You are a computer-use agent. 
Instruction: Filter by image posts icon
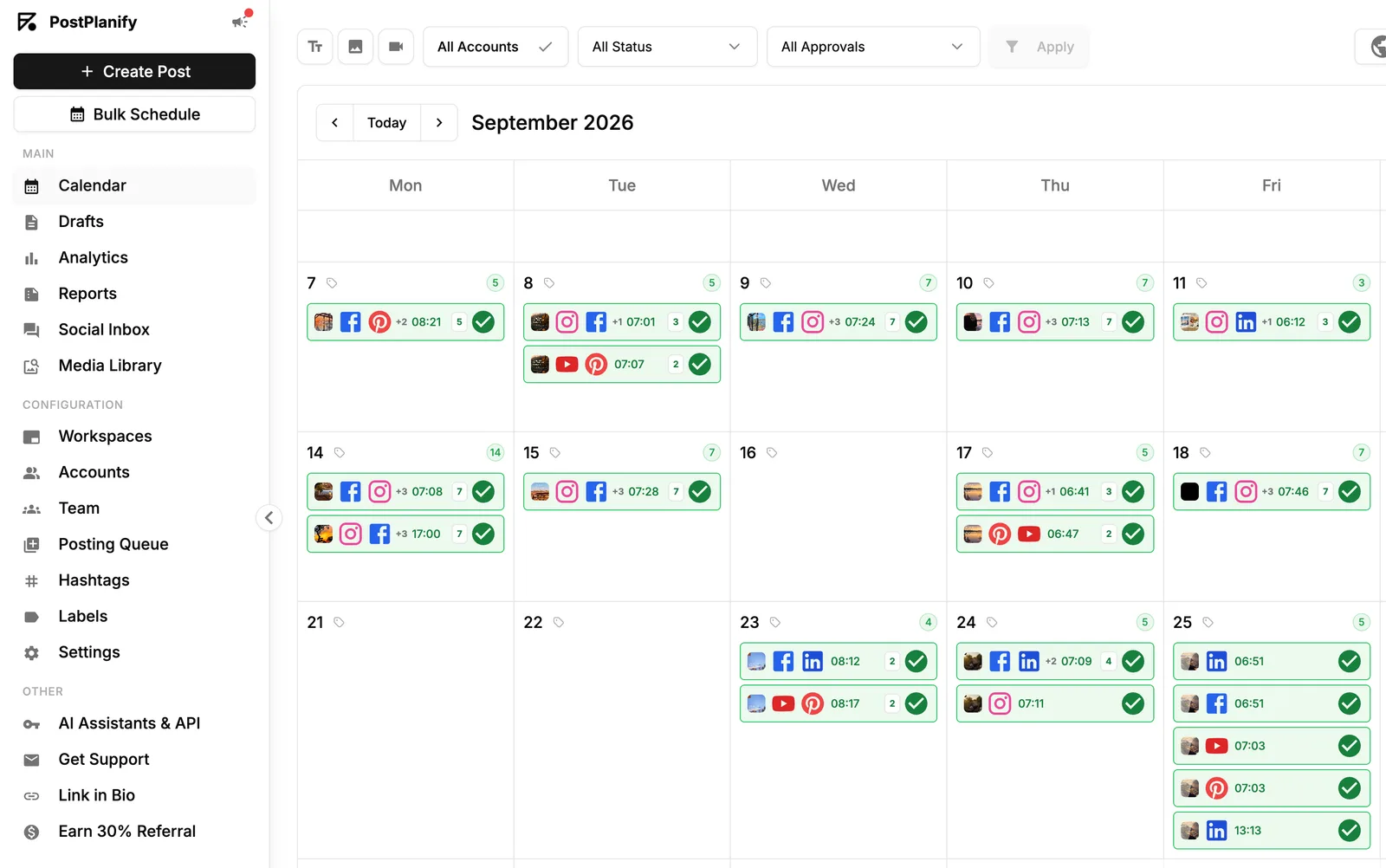(355, 47)
